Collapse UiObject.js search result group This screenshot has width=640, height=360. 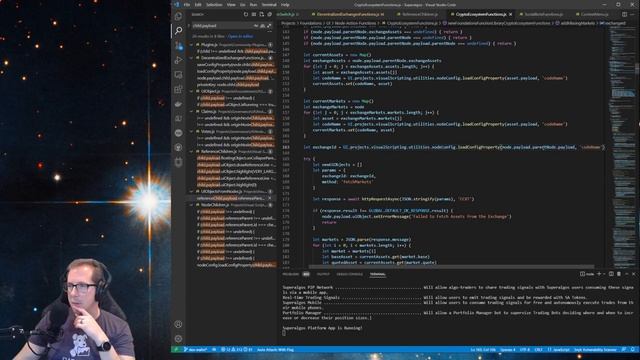(x=191, y=91)
